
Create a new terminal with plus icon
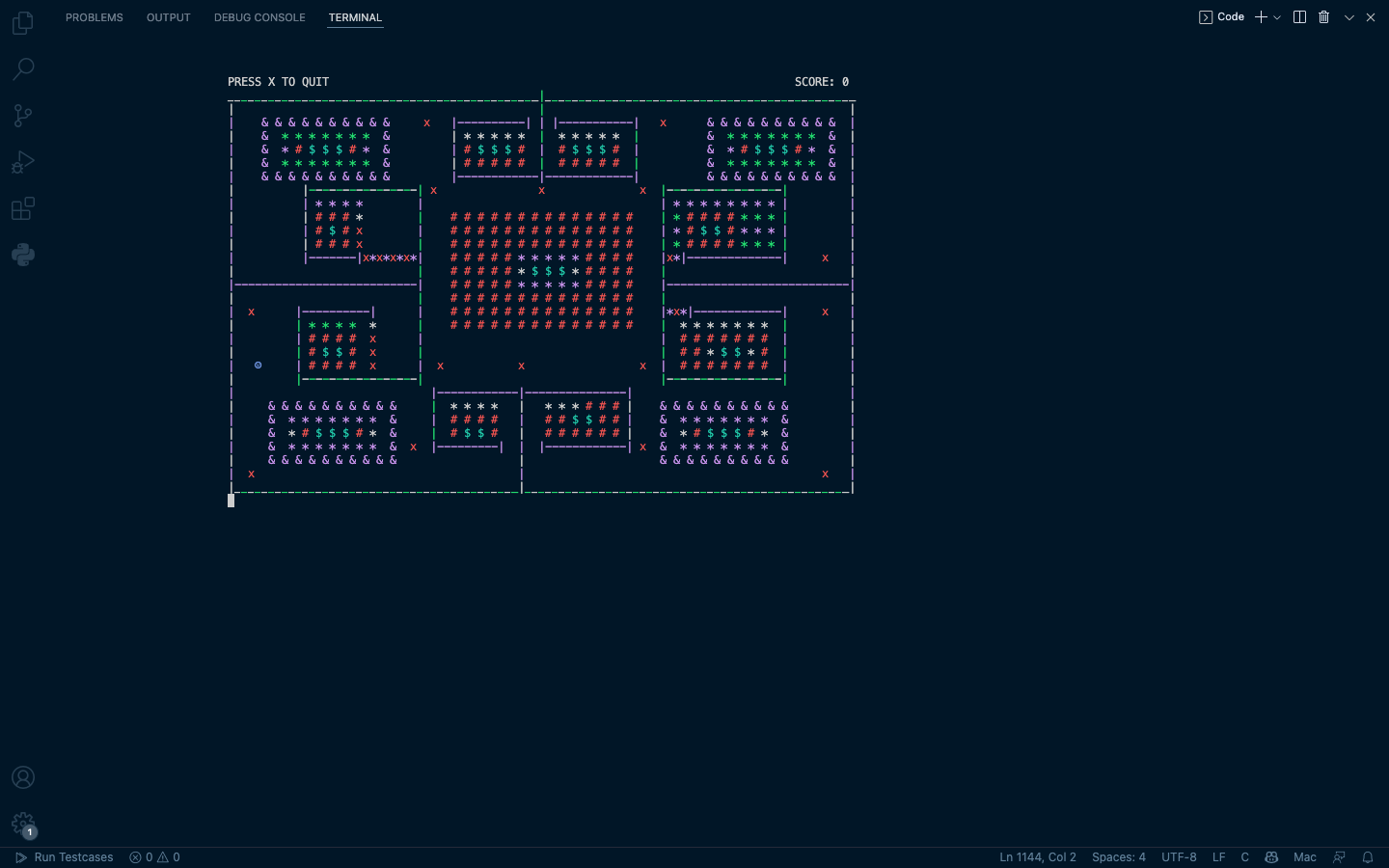pos(1260,17)
